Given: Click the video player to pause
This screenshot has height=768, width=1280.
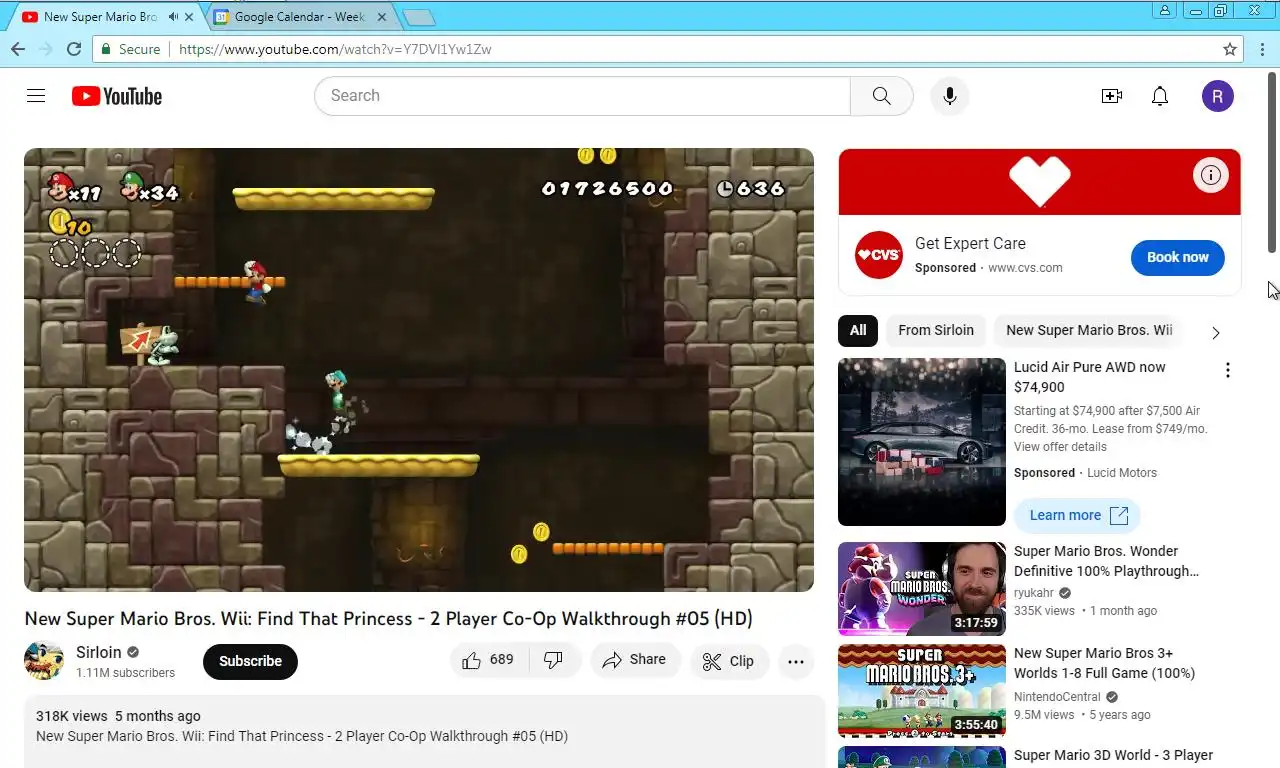Looking at the screenshot, I should tap(419, 370).
